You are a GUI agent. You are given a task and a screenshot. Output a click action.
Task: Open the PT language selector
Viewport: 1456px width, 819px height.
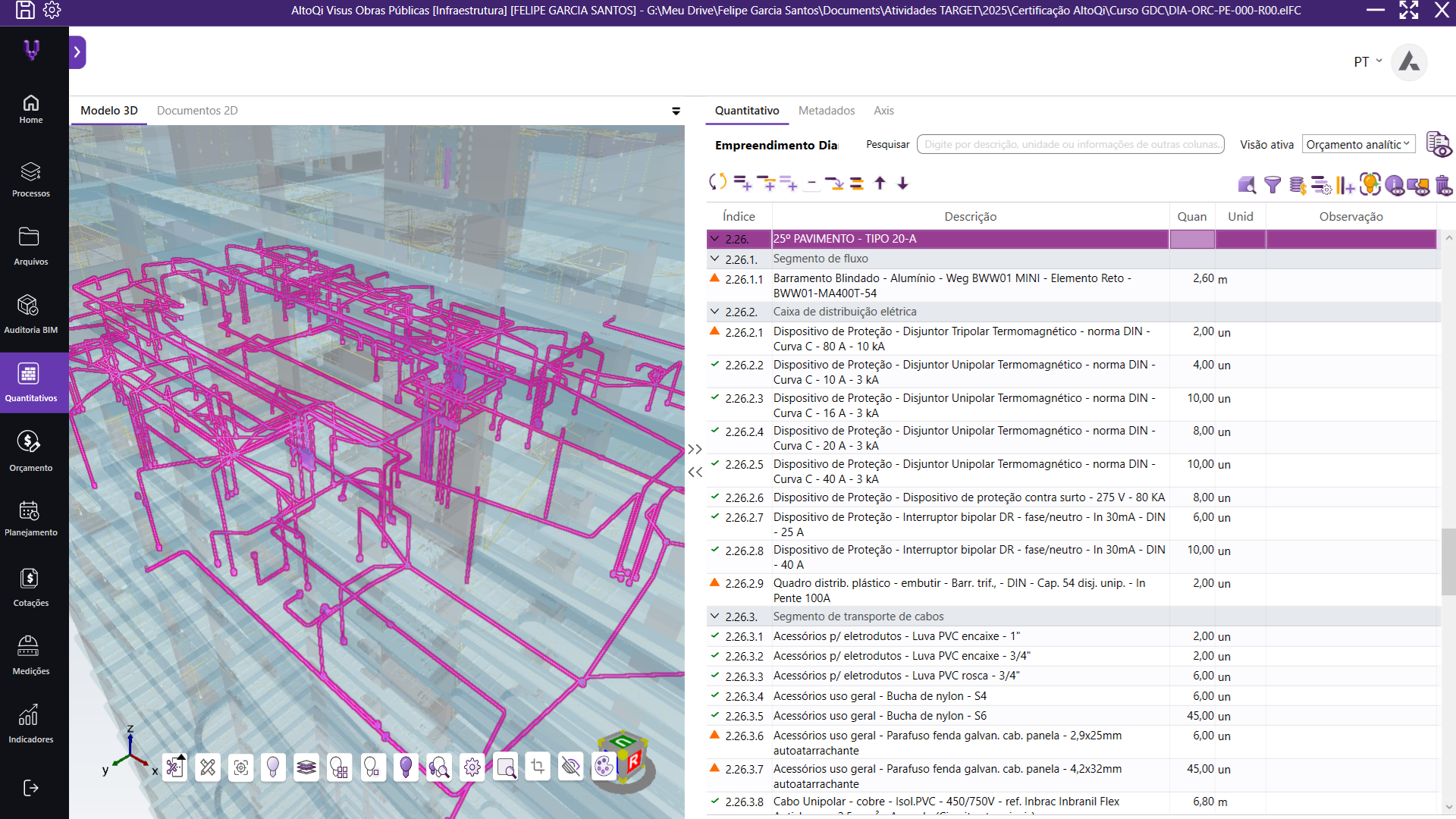point(1367,61)
